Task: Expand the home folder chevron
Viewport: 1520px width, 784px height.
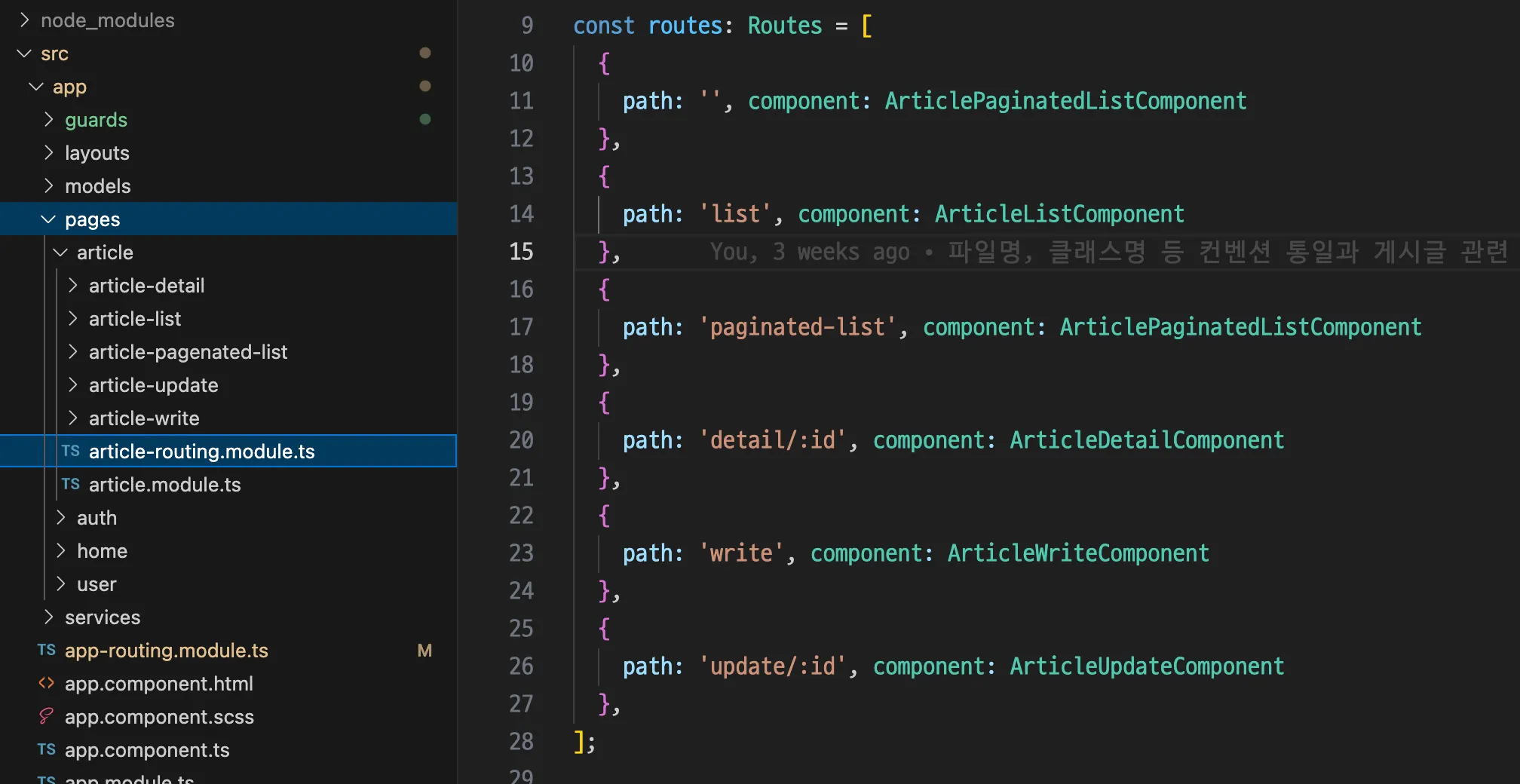Action: 60,551
